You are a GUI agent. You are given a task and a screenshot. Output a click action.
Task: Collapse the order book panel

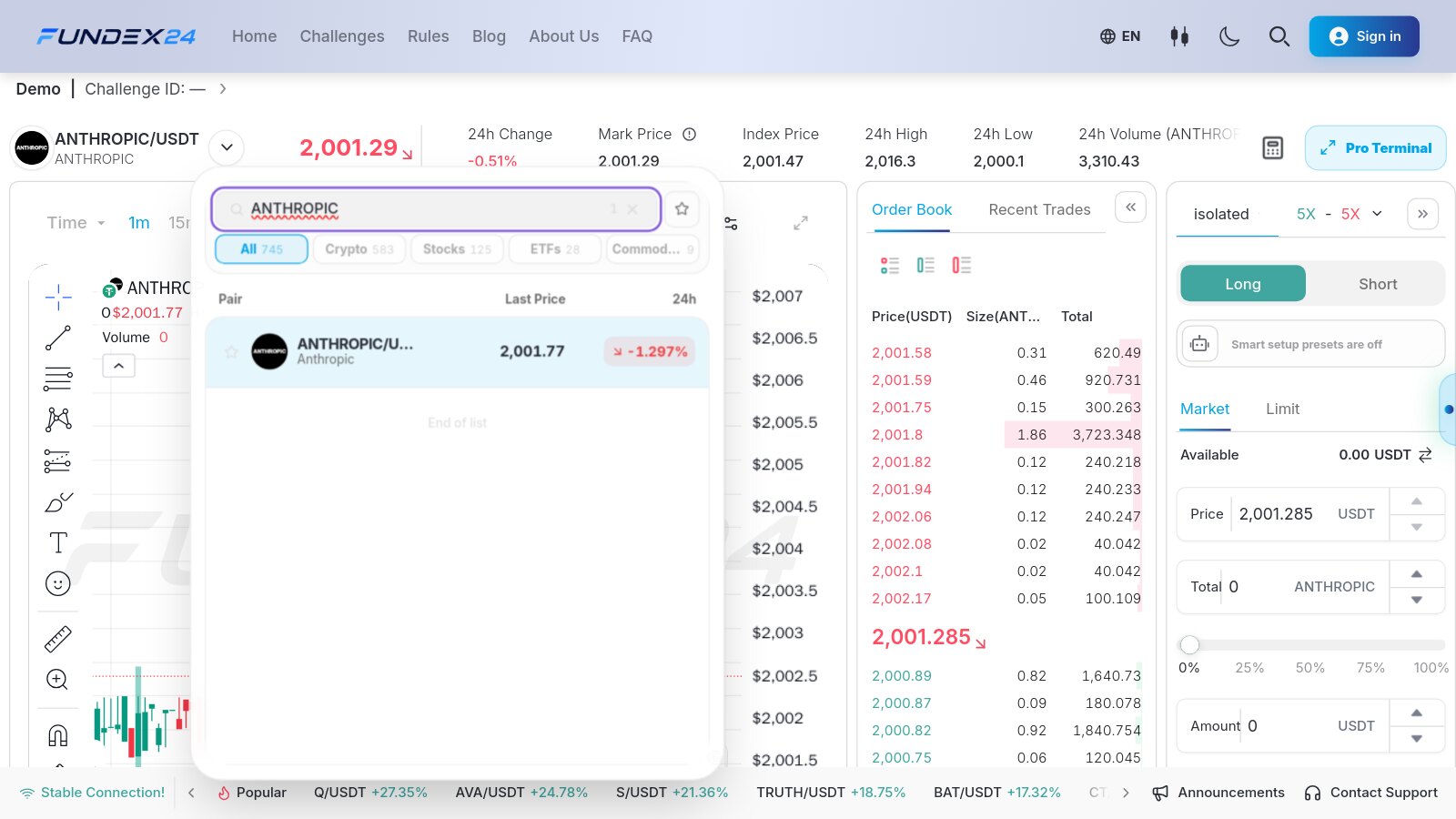tap(1130, 207)
